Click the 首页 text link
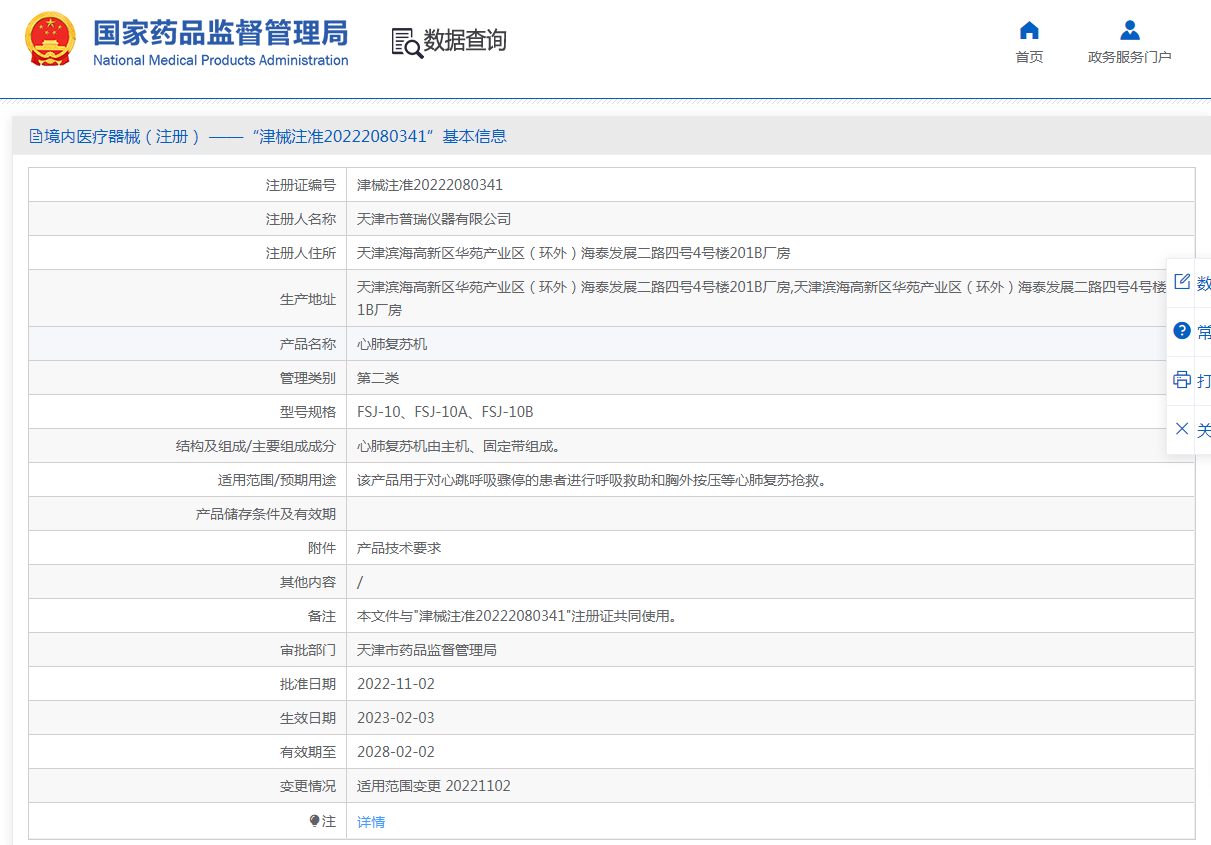Viewport: 1211px width, 845px height. pos(1029,57)
